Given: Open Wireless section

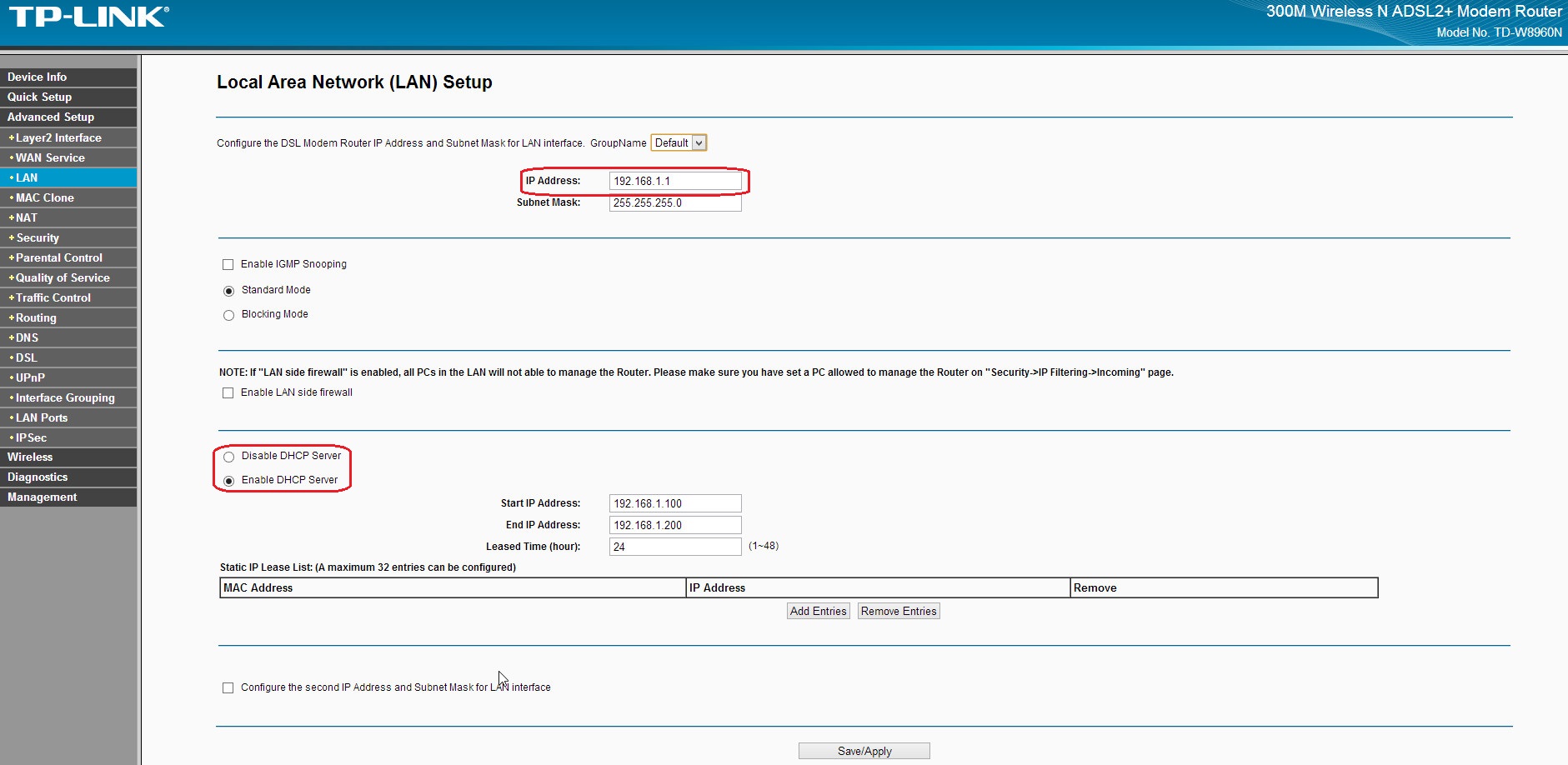Looking at the screenshot, I should (x=68, y=457).
